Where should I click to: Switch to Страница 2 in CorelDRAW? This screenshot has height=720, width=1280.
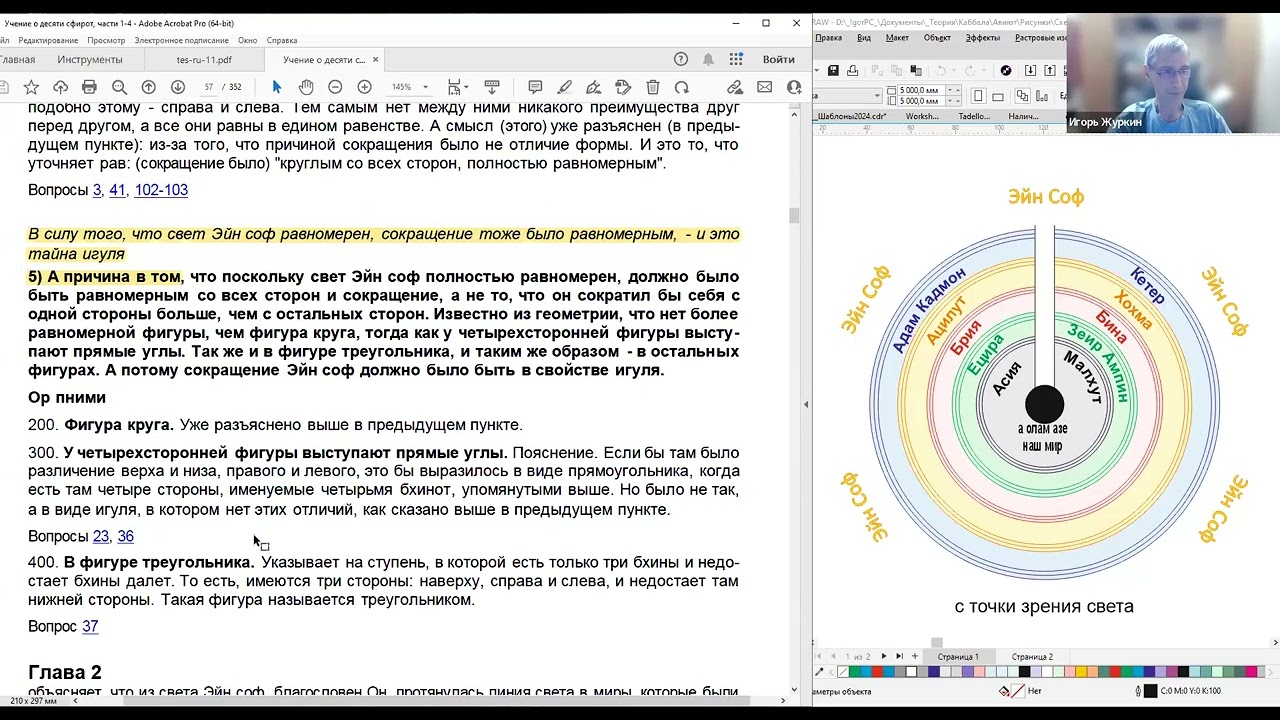1032,657
